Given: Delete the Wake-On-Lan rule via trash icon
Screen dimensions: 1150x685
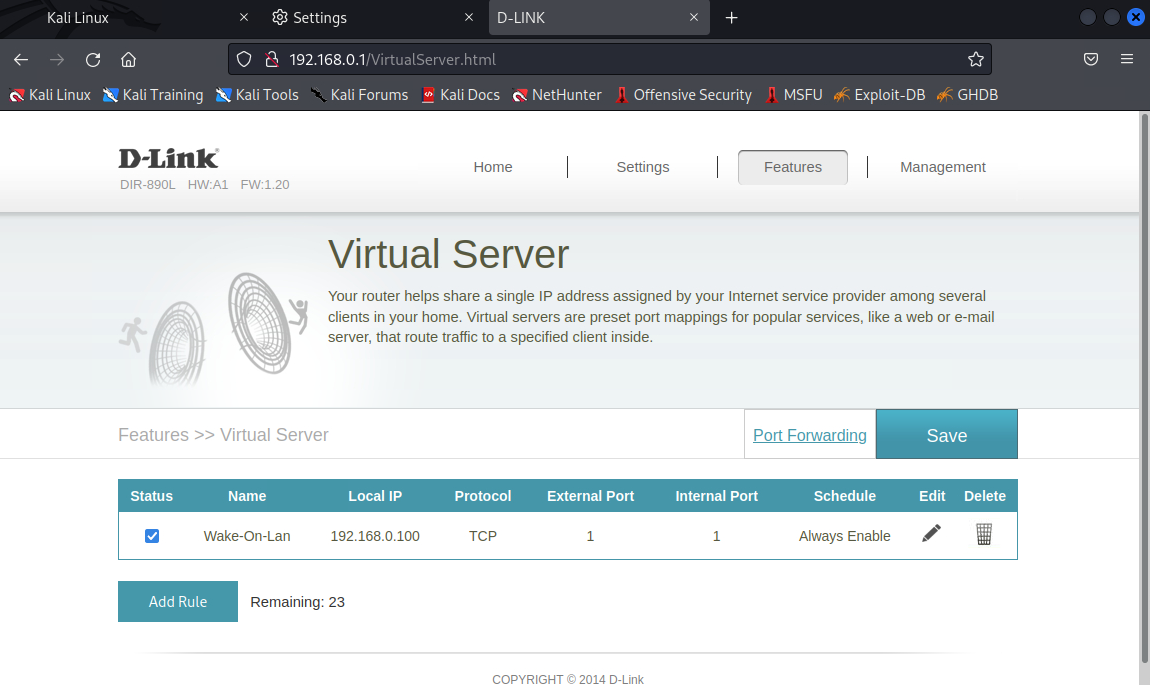Looking at the screenshot, I should tap(984, 534).
